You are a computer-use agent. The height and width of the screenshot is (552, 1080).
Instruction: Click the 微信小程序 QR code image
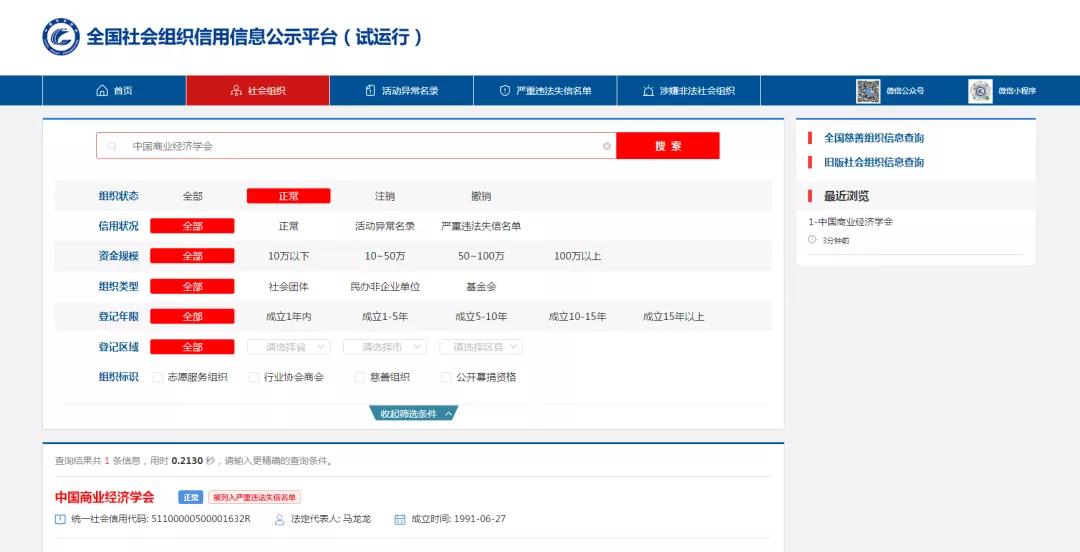pyautogui.click(x=980, y=91)
